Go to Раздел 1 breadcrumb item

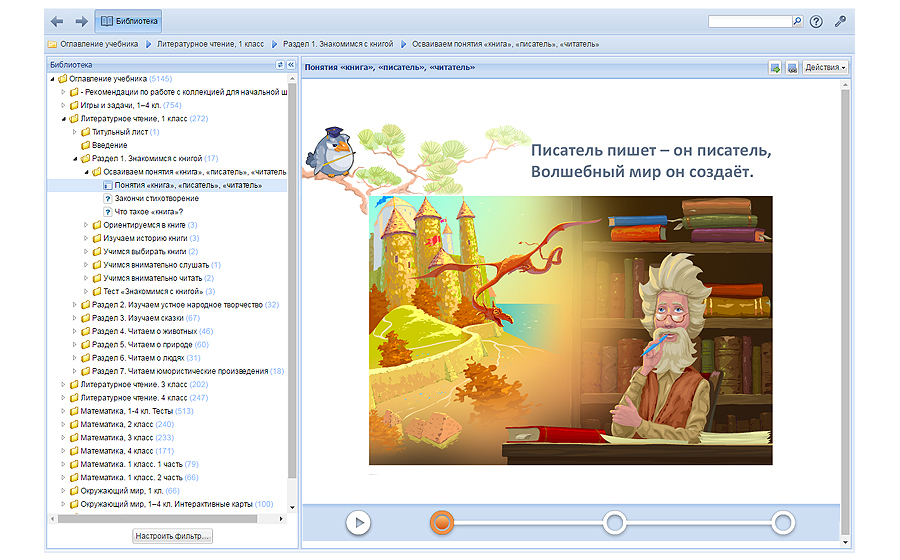(x=335, y=44)
